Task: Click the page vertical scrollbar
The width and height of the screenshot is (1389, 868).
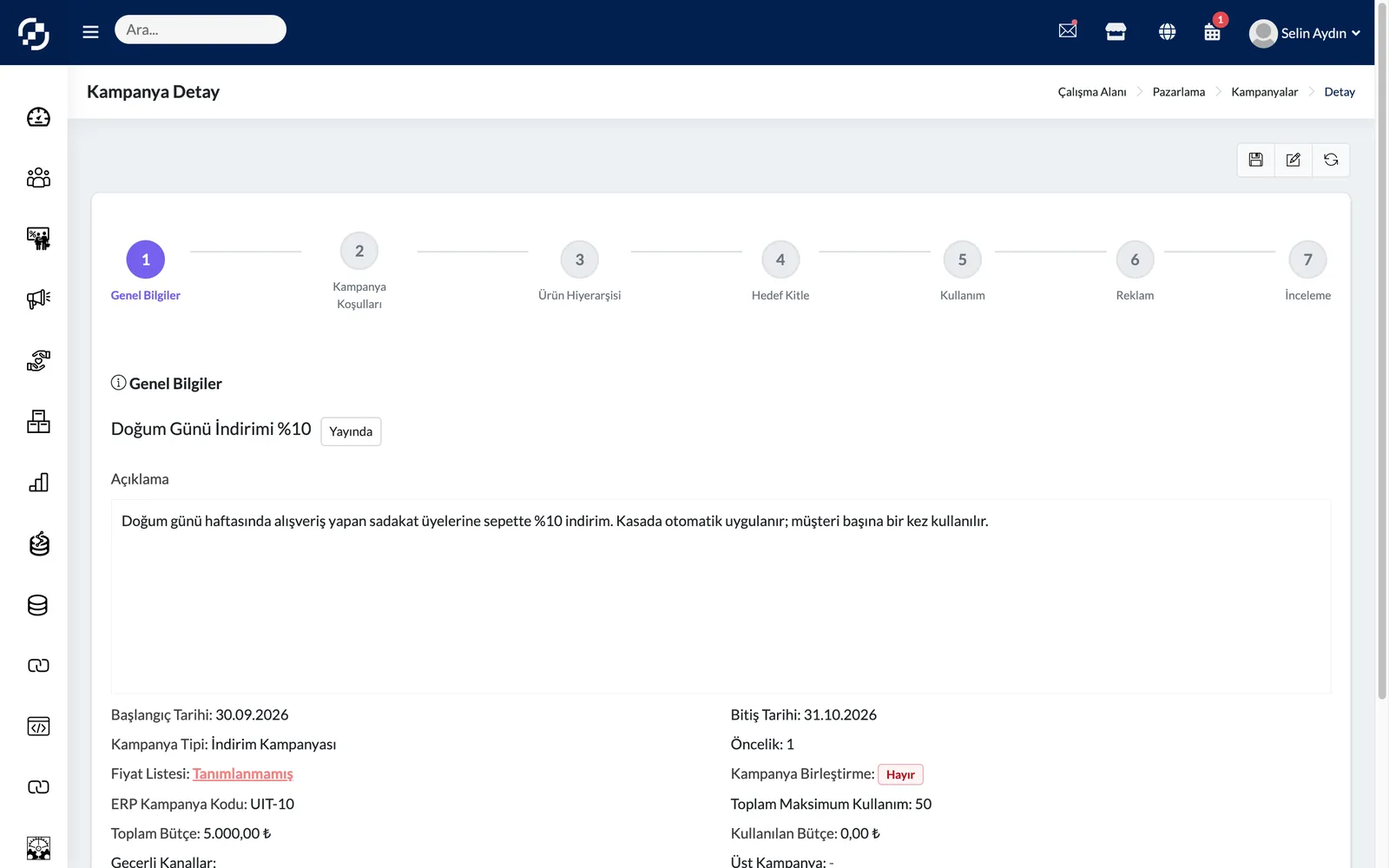Action: pyautogui.click(x=1382, y=350)
